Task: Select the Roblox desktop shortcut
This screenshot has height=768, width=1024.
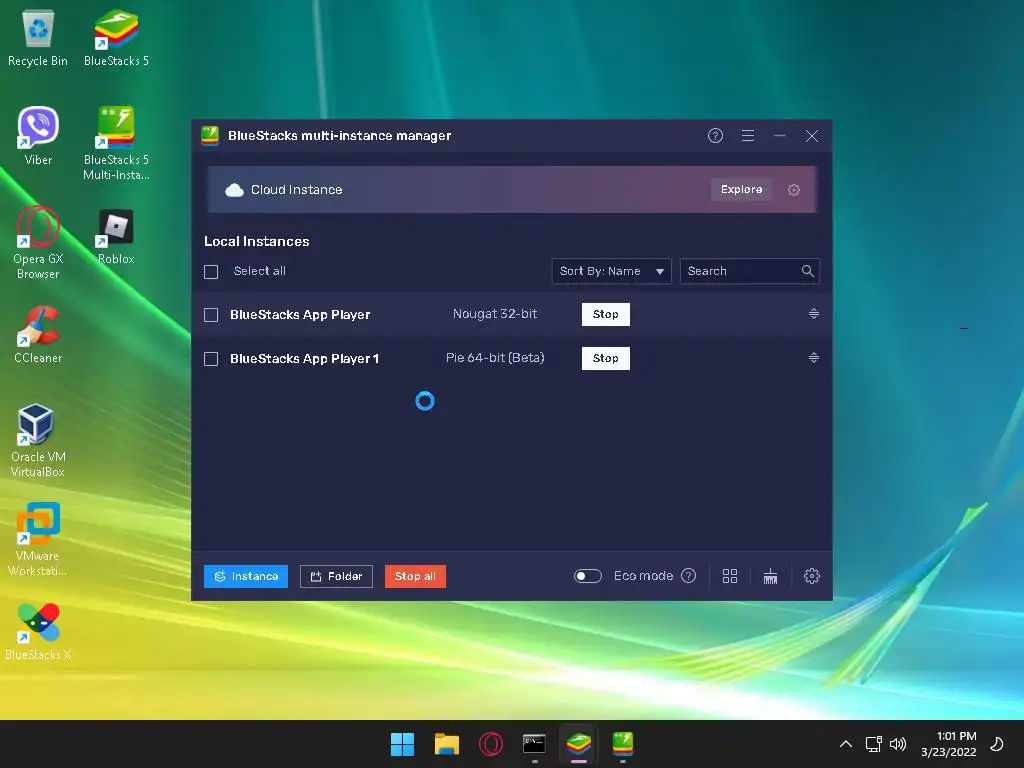Action: point(116,236)
